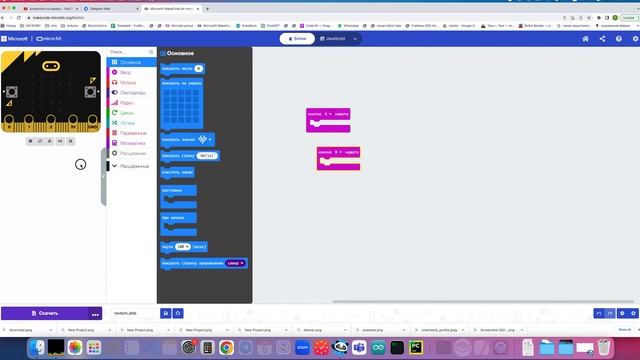Select the 'при начале' on start block
The image size is (640, 360).
178,224
